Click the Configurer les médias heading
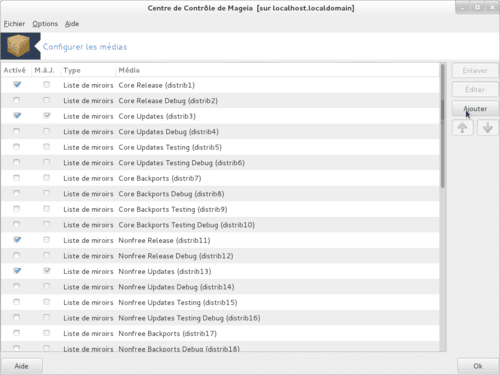Screen dimensions: 500x375 point(85,47)
